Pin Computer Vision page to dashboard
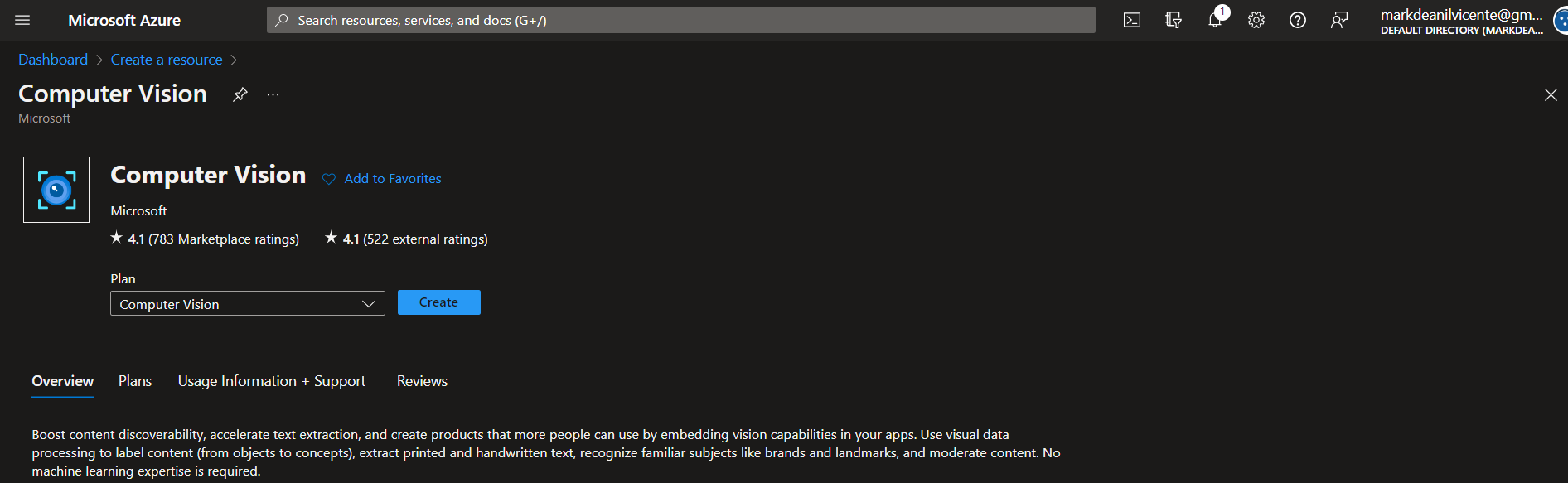 click(240, 94)
